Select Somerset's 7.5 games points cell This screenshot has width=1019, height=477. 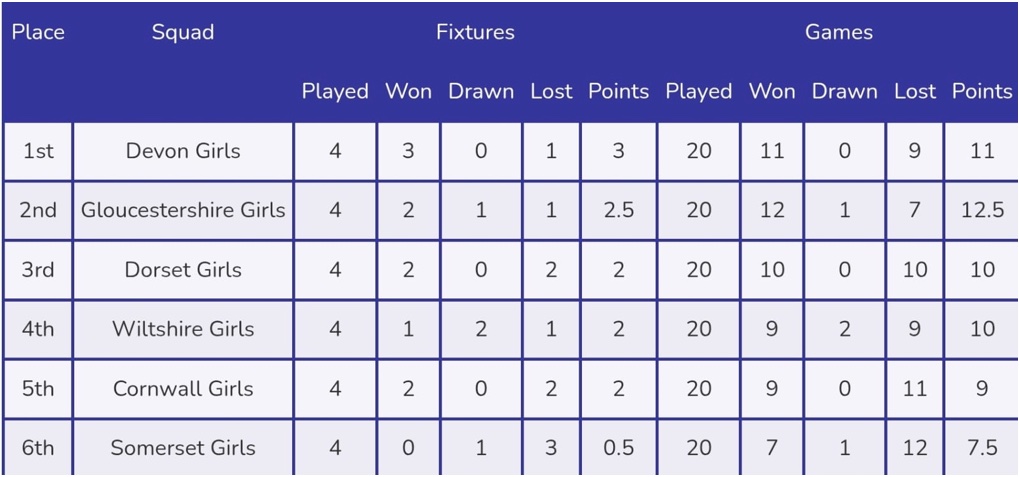point(982,448)
